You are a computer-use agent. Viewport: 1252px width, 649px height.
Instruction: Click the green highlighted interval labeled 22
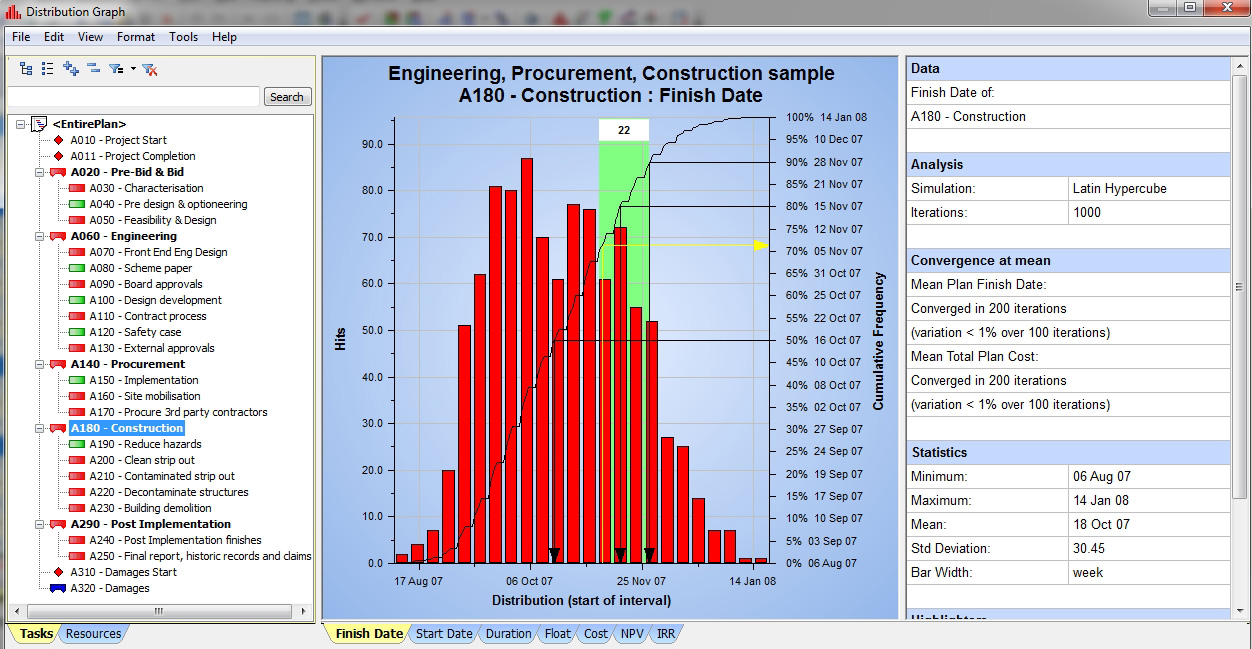coord(624,131)
